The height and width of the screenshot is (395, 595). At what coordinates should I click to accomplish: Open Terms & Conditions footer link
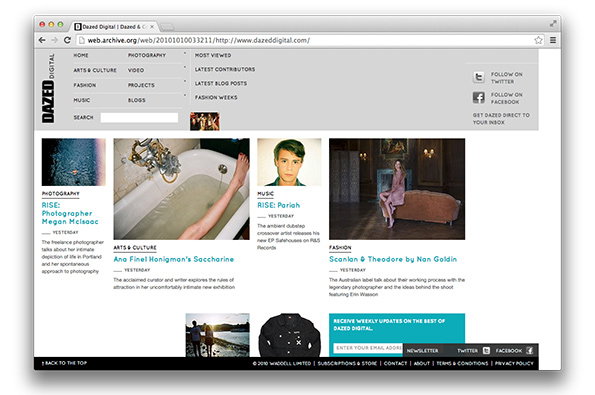click(462, 364)
